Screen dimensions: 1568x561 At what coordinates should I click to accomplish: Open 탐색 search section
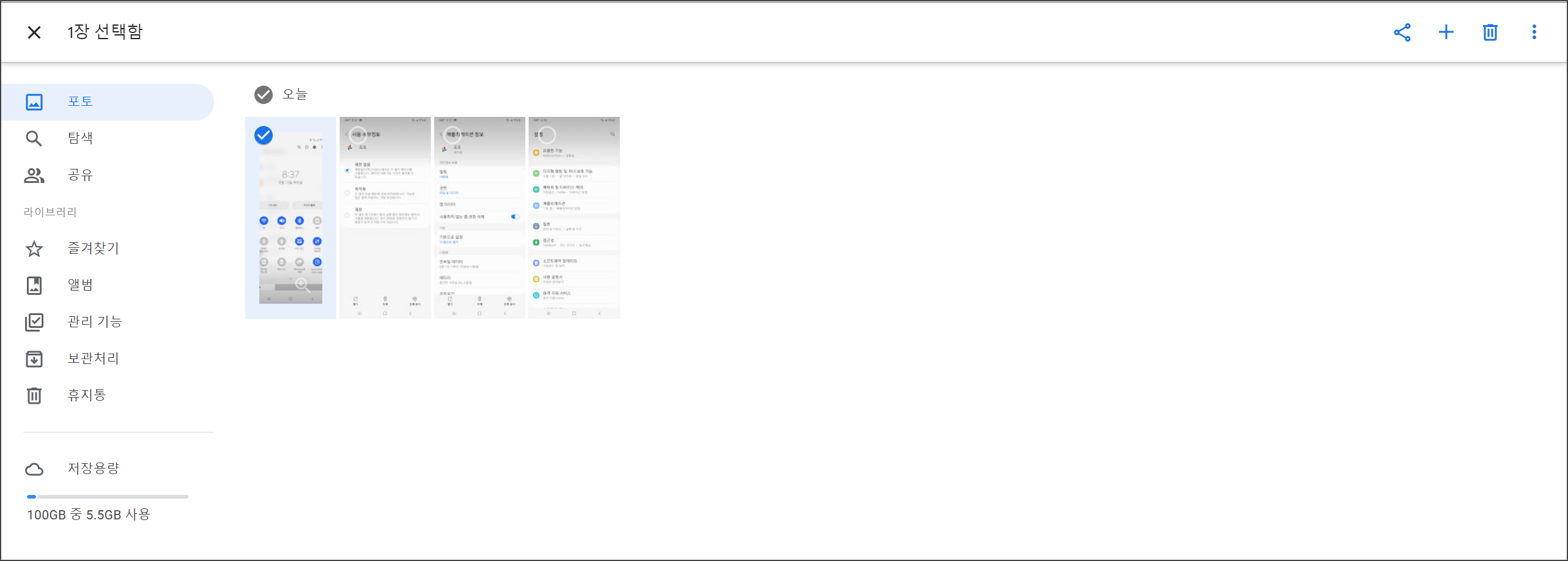[x=108, y=138]
